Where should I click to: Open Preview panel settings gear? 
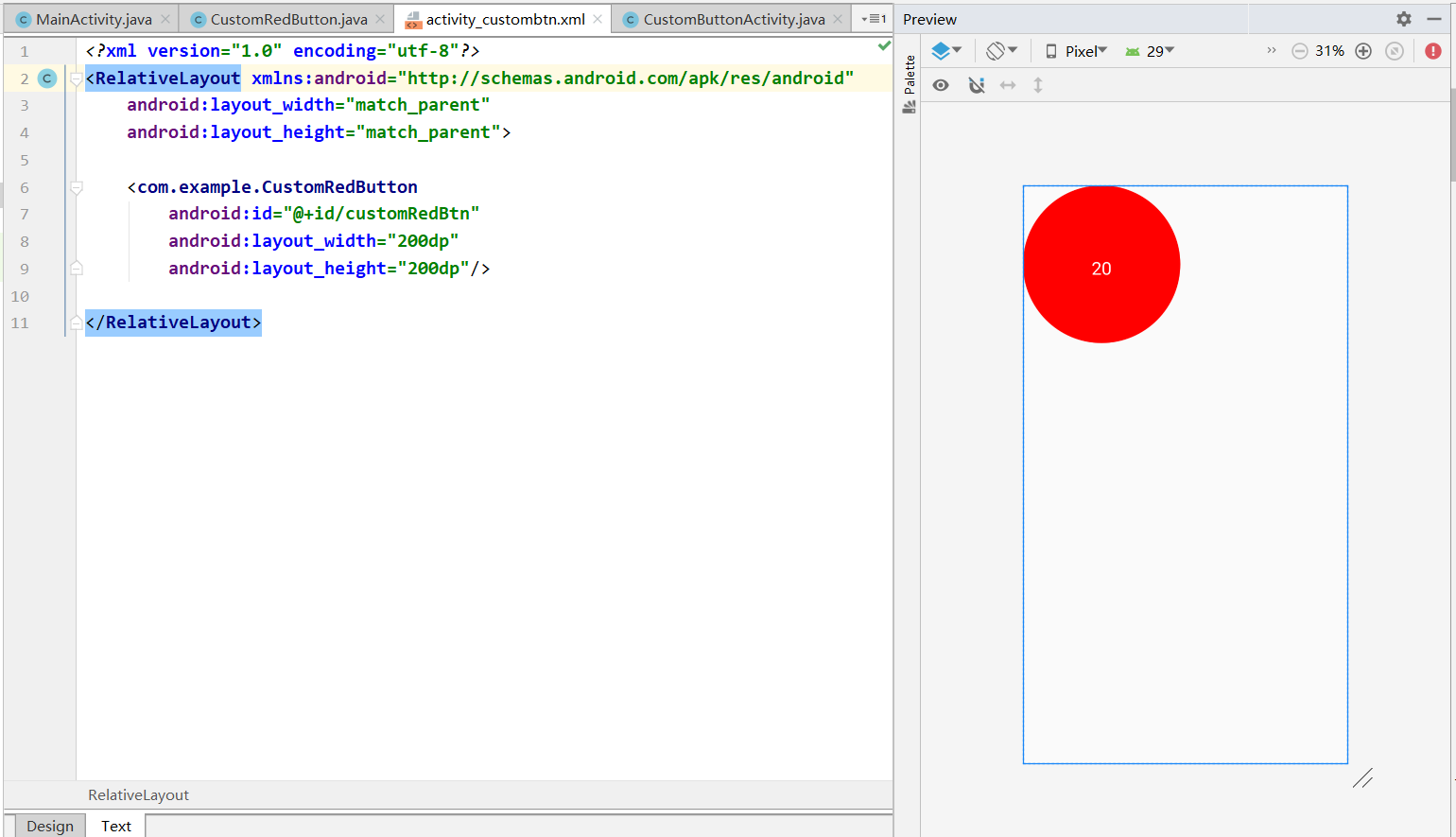tap(1404, 19)
